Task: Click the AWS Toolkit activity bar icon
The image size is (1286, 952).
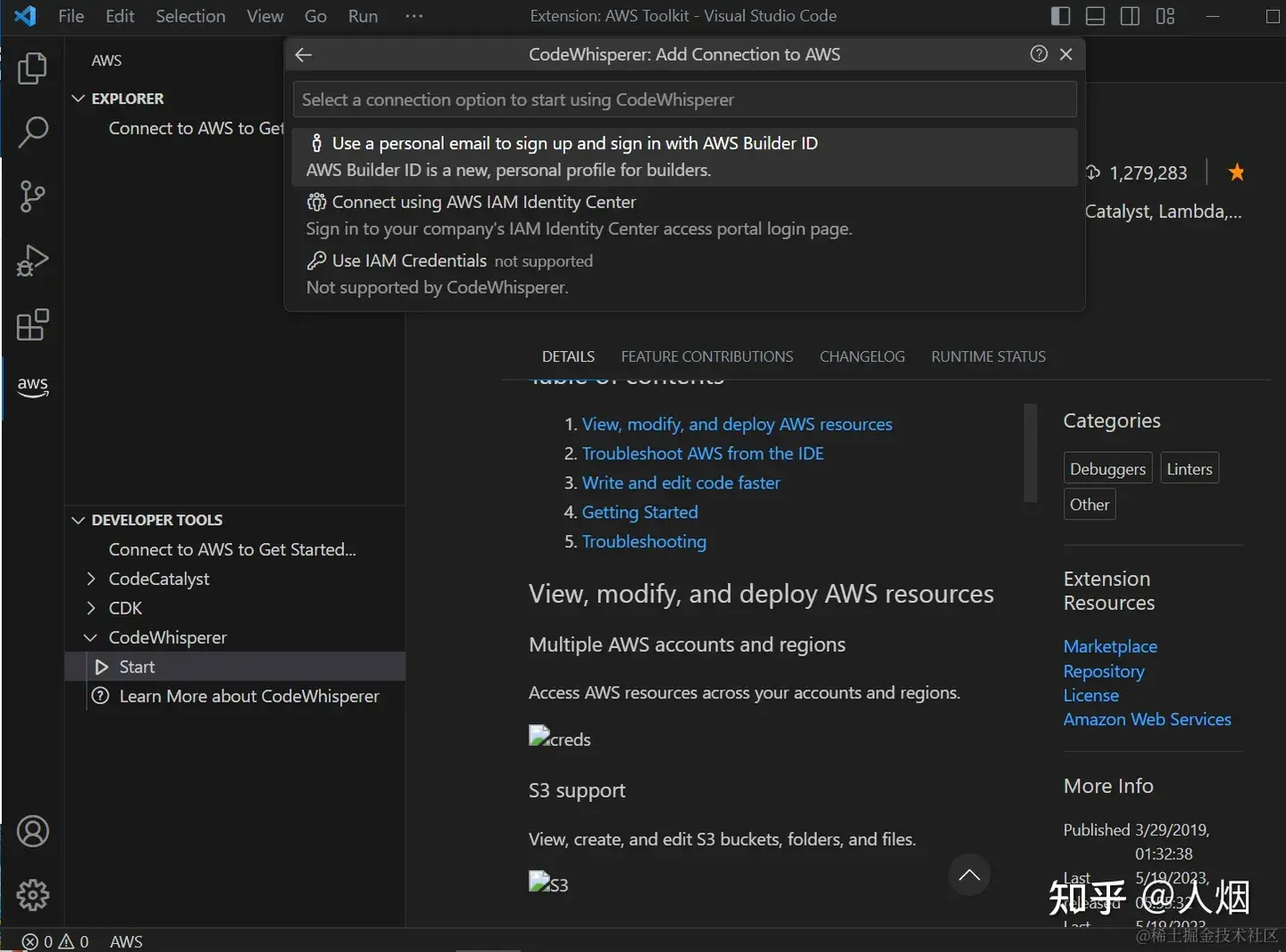Action: click(x=32, y=386)
